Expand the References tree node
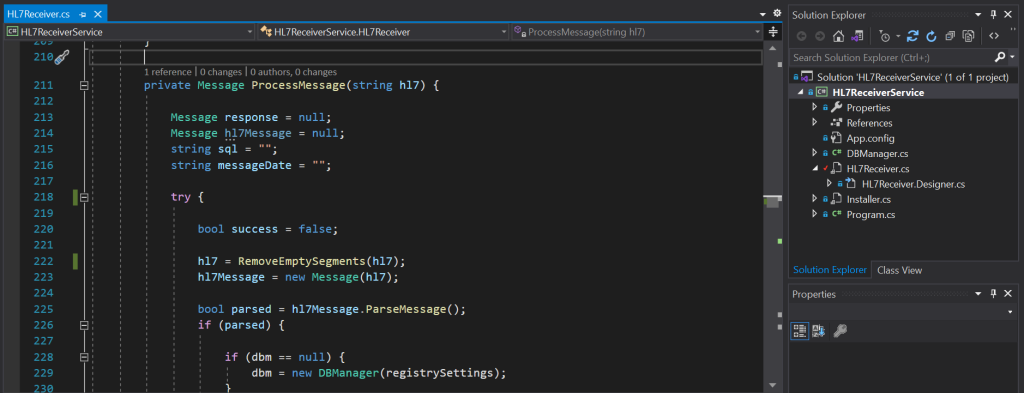Viewport: 1024px width, 393px height. tap(814, 123)
